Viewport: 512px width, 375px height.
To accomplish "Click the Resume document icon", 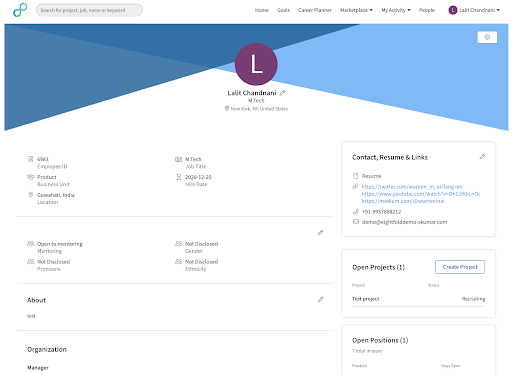I will pos(355,176).
